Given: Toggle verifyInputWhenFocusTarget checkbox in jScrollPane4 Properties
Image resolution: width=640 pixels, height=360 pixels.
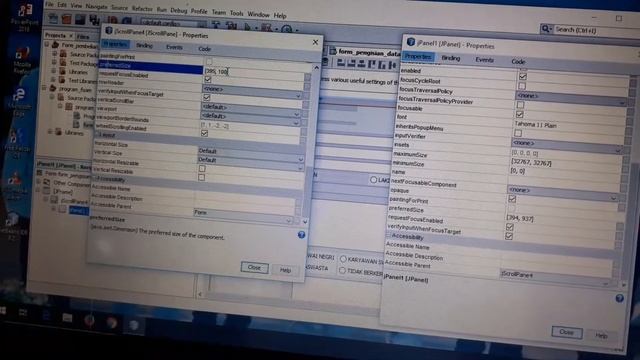Looking at the screenshot, I should (207, 97).
